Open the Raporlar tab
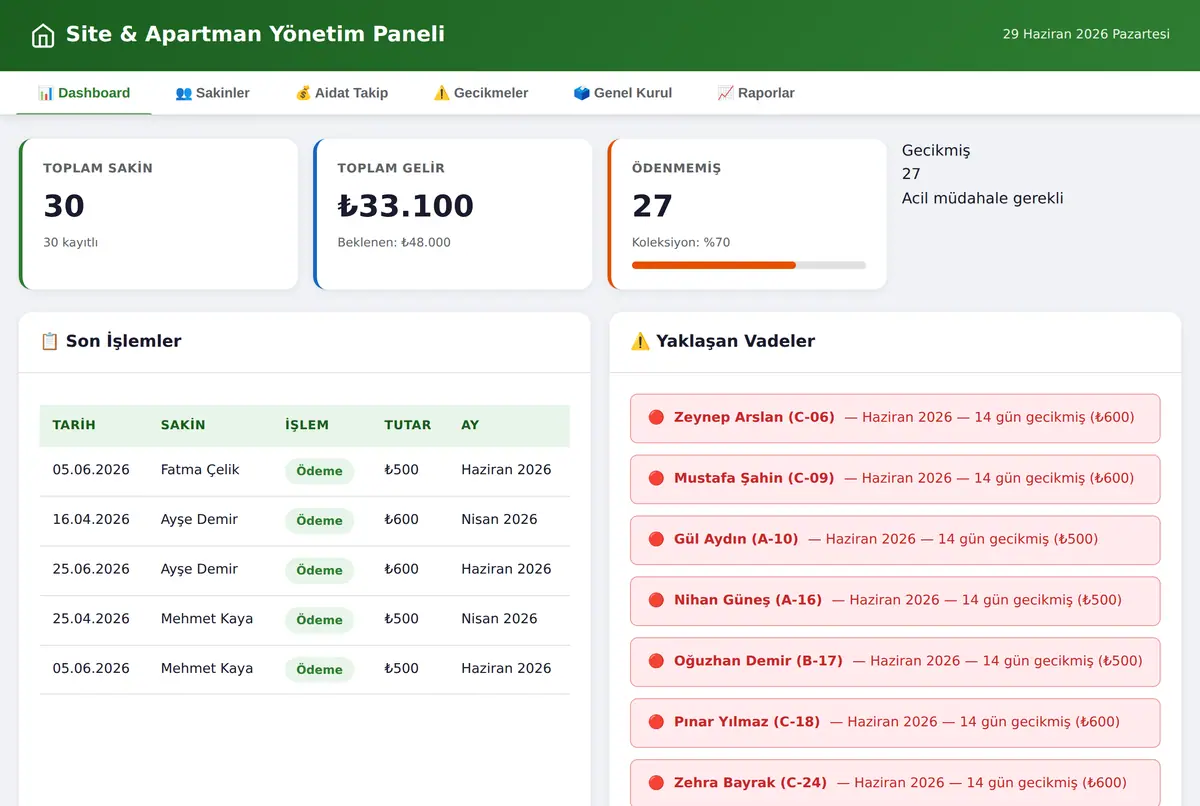 (756, 93)
